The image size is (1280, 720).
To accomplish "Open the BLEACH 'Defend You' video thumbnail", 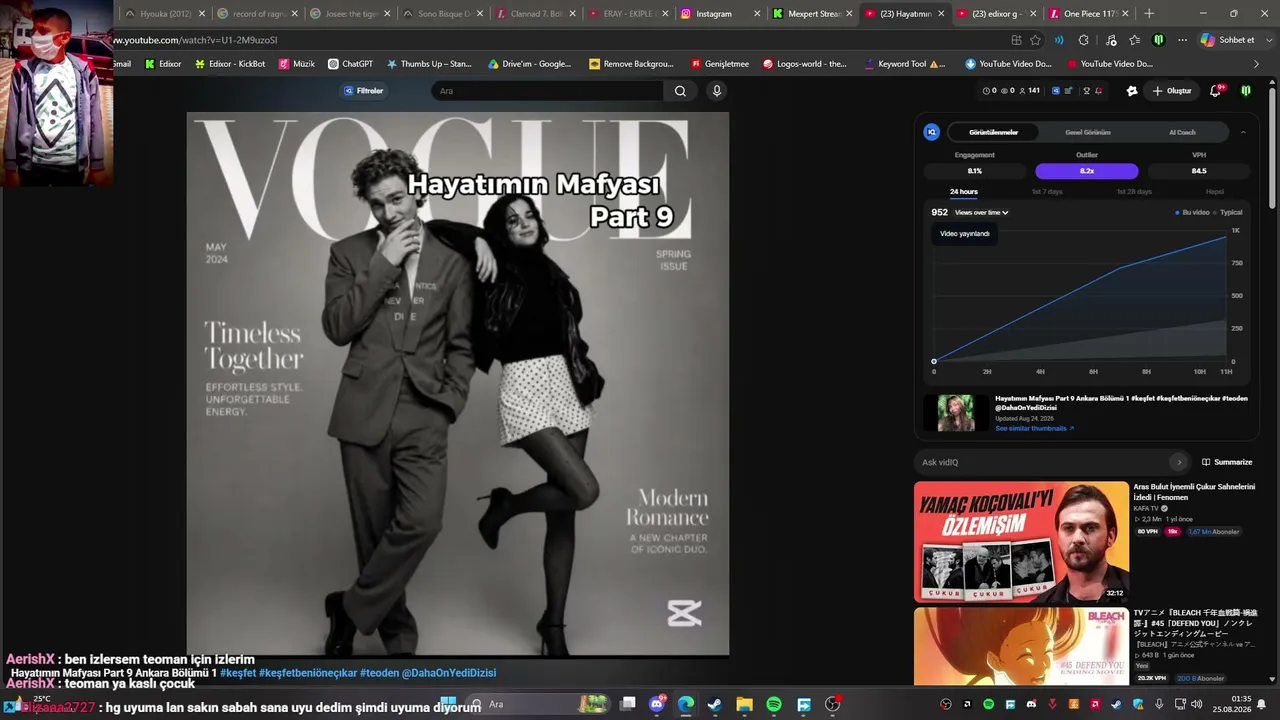I will coord(1021,646).
